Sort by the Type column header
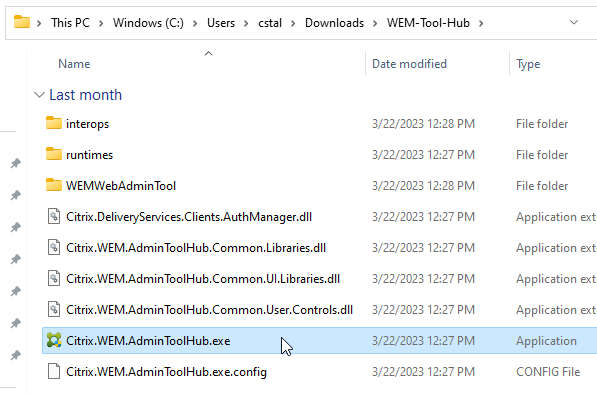 [x=528, y=64]
